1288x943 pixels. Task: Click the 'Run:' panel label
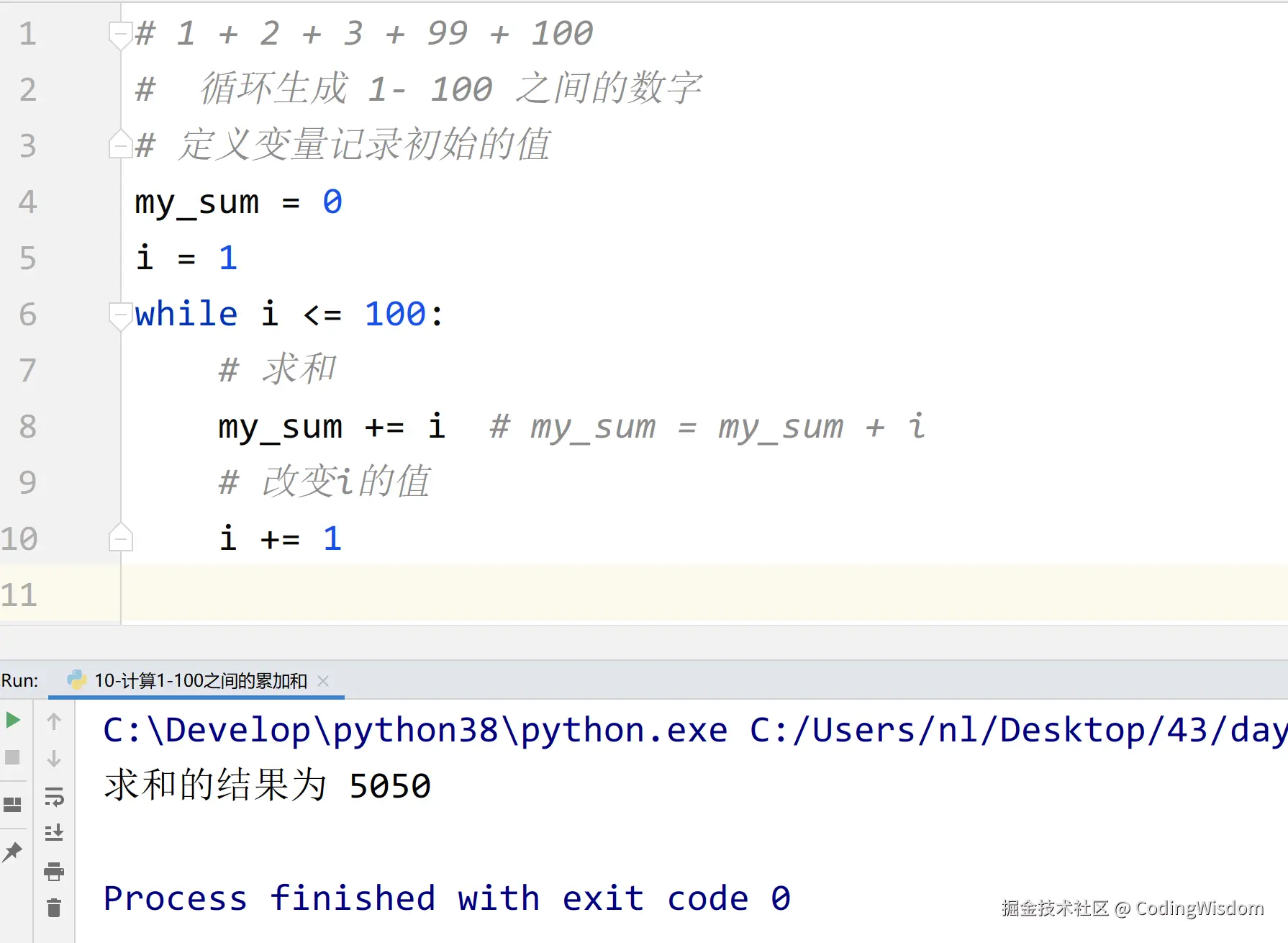click(19, 680)
